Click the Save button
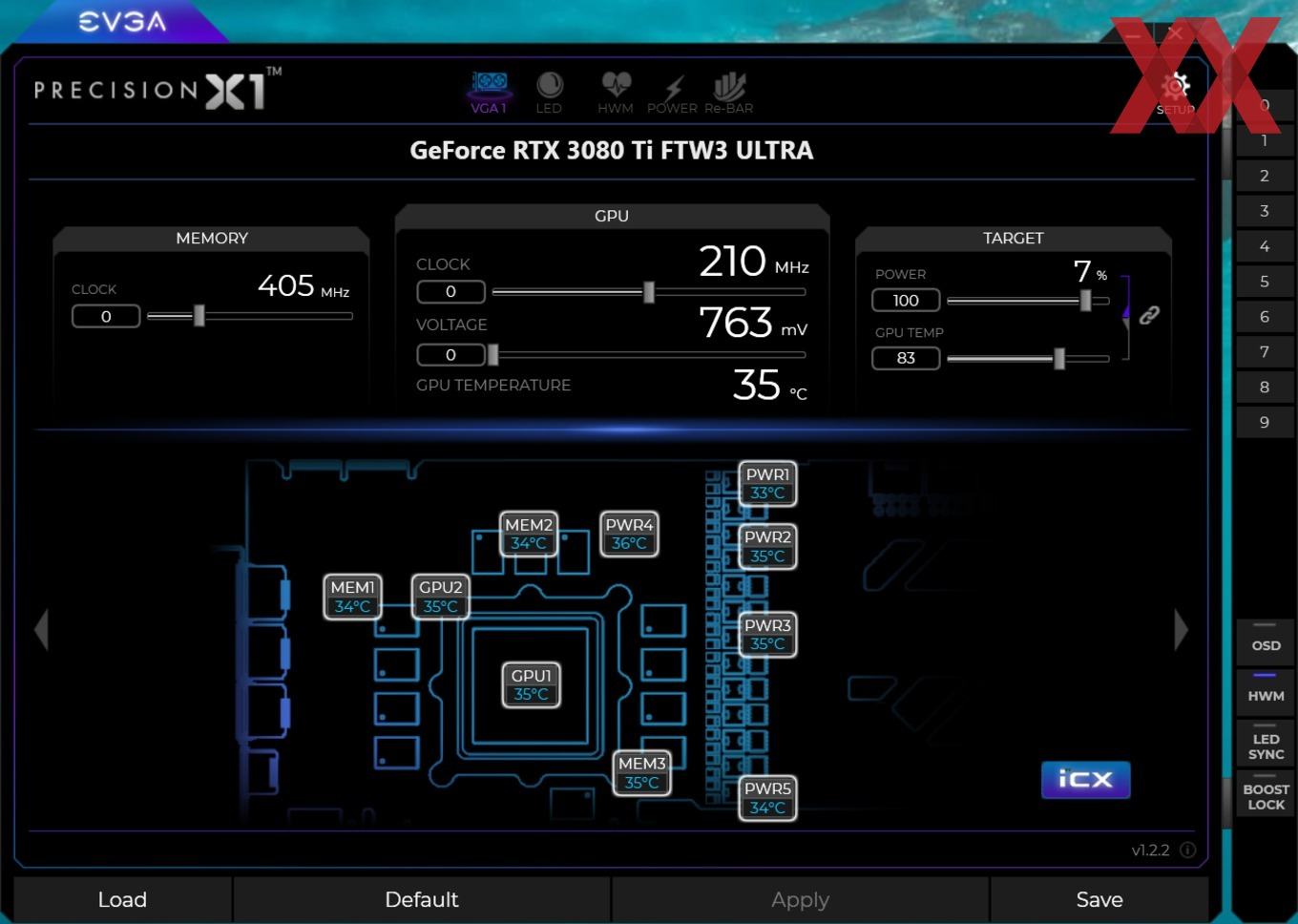The height and width of the screenshot is (924, 1298). pos(1099,899)
